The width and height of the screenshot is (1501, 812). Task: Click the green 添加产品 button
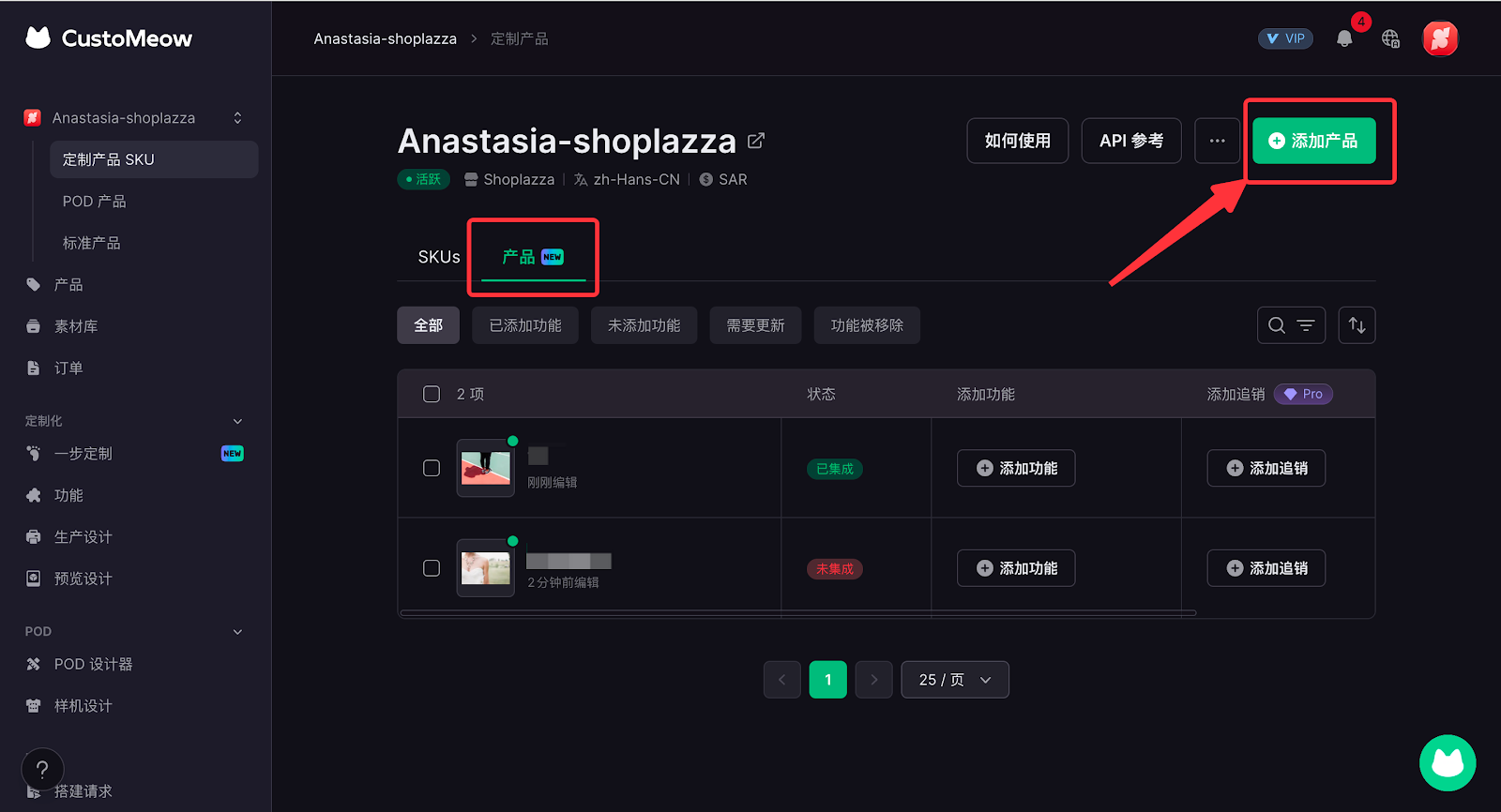pos(1313,141)
